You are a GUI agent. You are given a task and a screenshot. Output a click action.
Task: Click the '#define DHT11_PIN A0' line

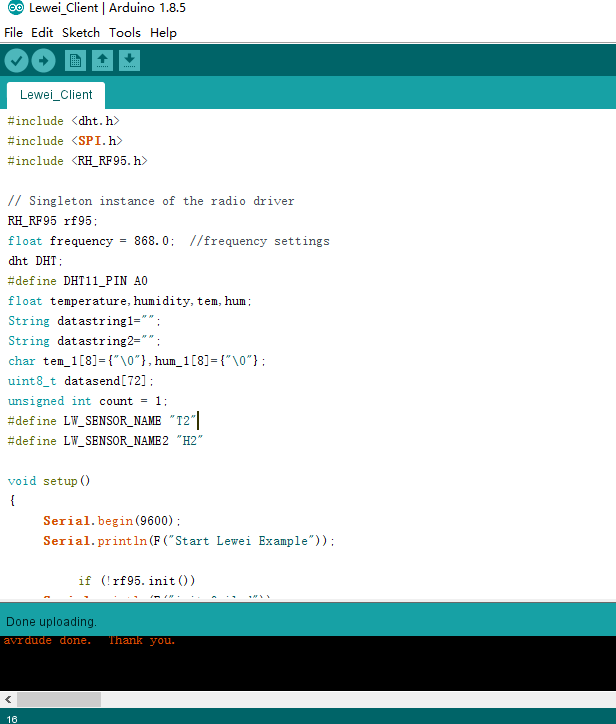coord(78,281)
